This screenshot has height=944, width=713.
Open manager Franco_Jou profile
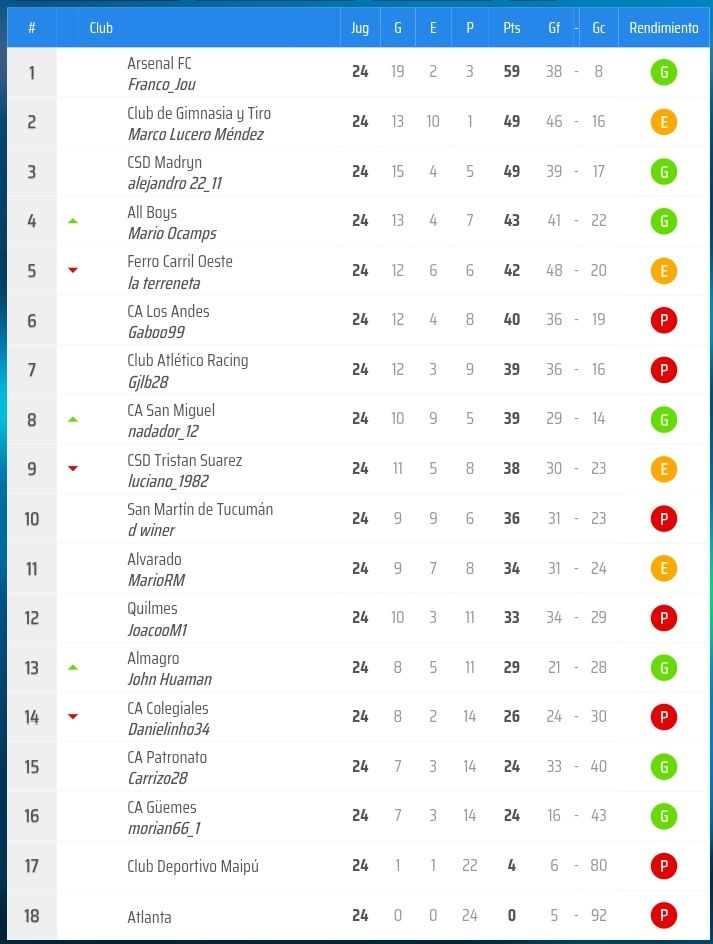pyautogui.click(x=161, y=85)
